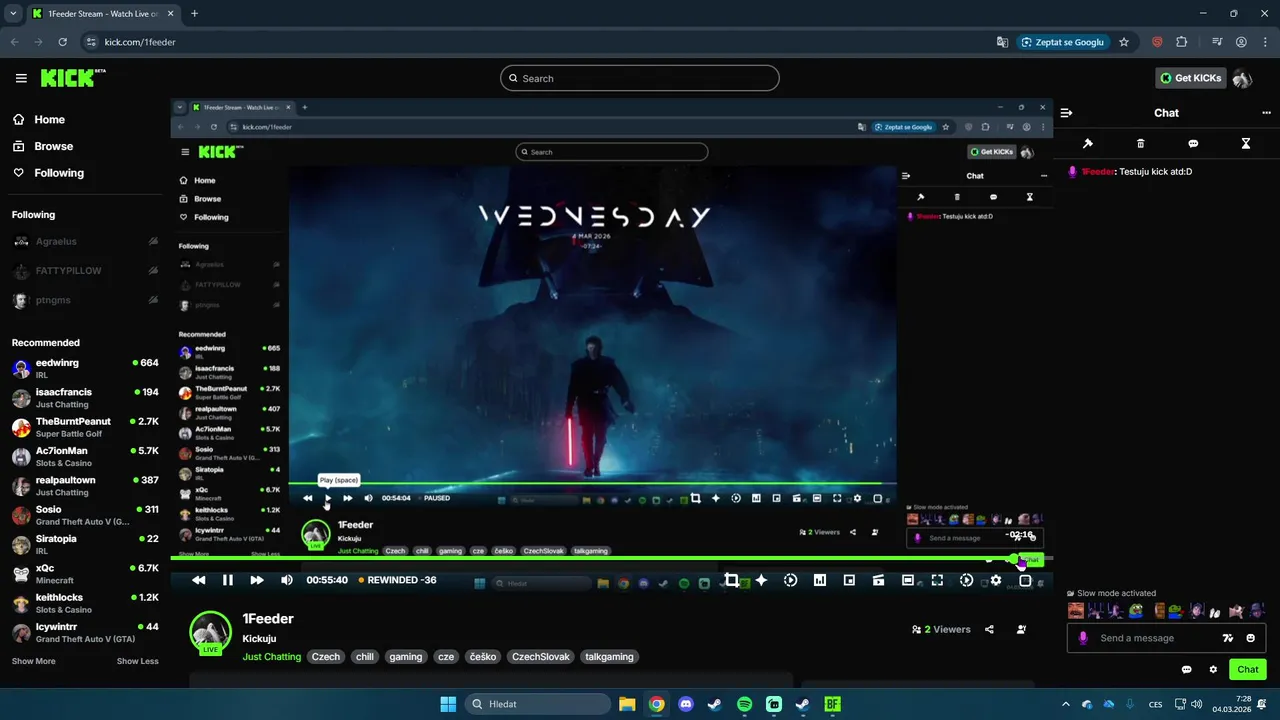This screenshot has width=1280, height=720.
Task: Click the Pepe frog quick emote
Action: (1136, 610)
